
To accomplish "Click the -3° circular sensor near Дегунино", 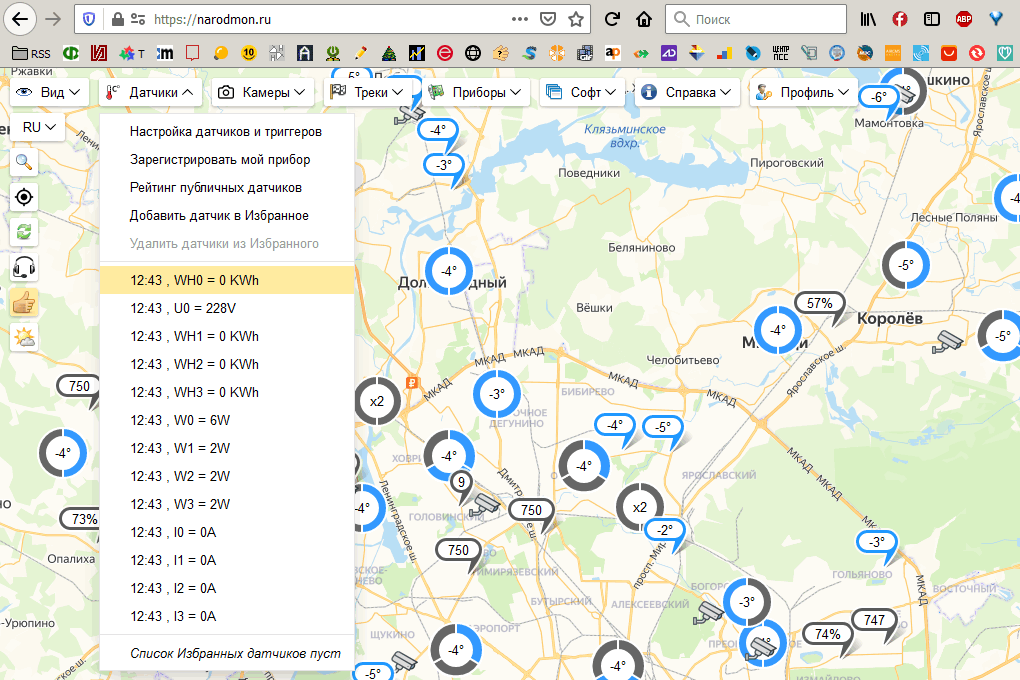I will [497, 394].
